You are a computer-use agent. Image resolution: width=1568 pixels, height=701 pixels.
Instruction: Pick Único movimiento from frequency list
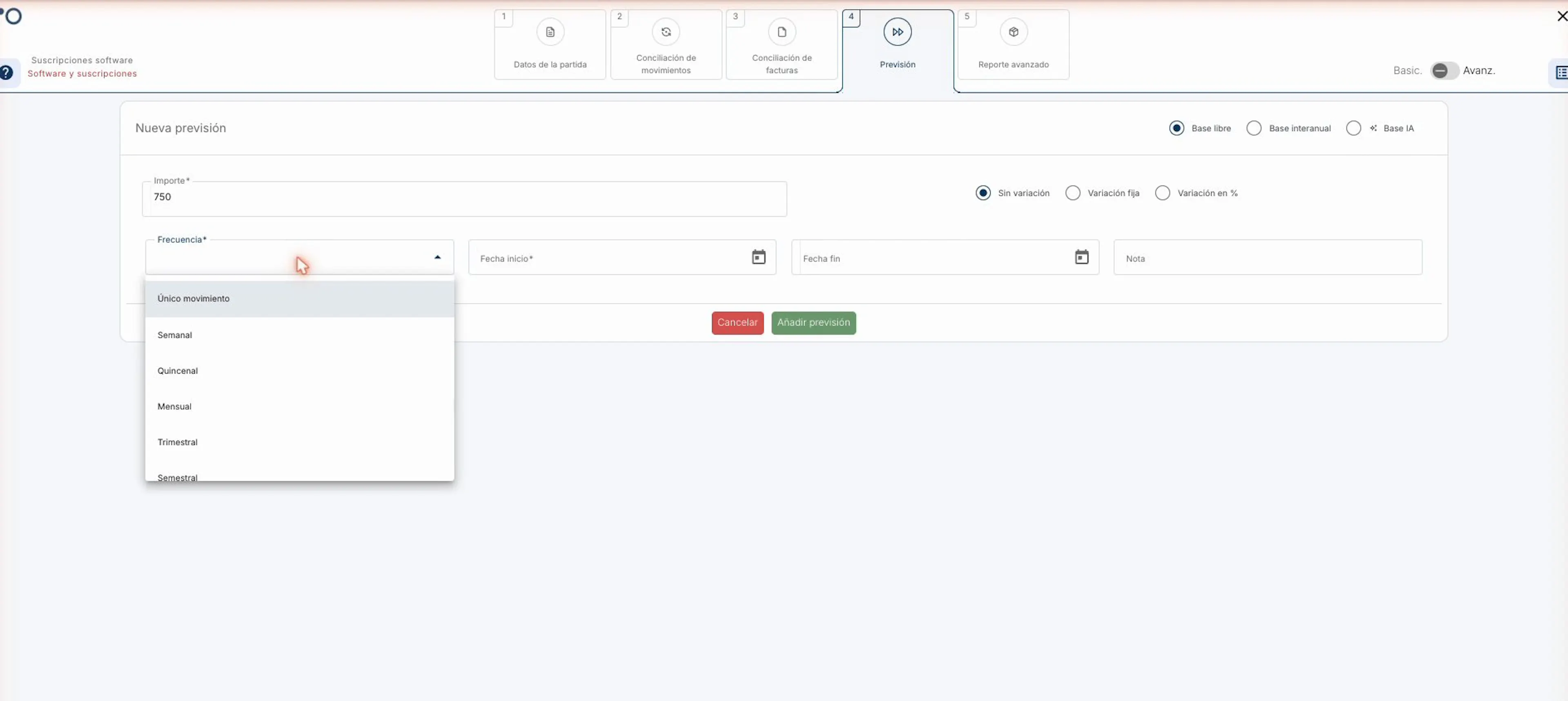coord(299,299)
